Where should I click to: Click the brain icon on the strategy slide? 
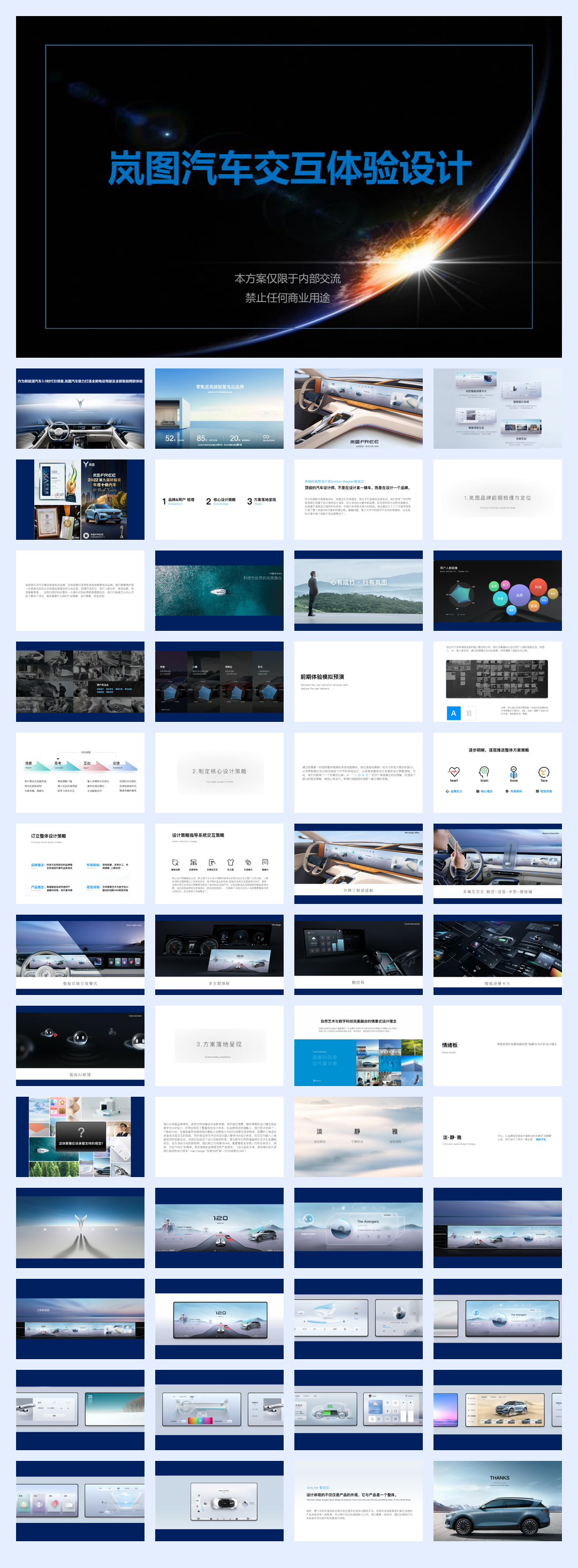[x=484, y=772]
